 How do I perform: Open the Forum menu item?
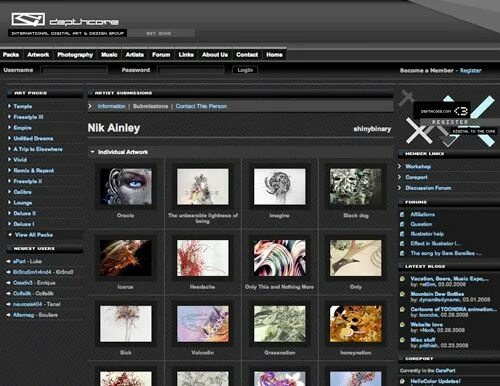tap(161, 55)
